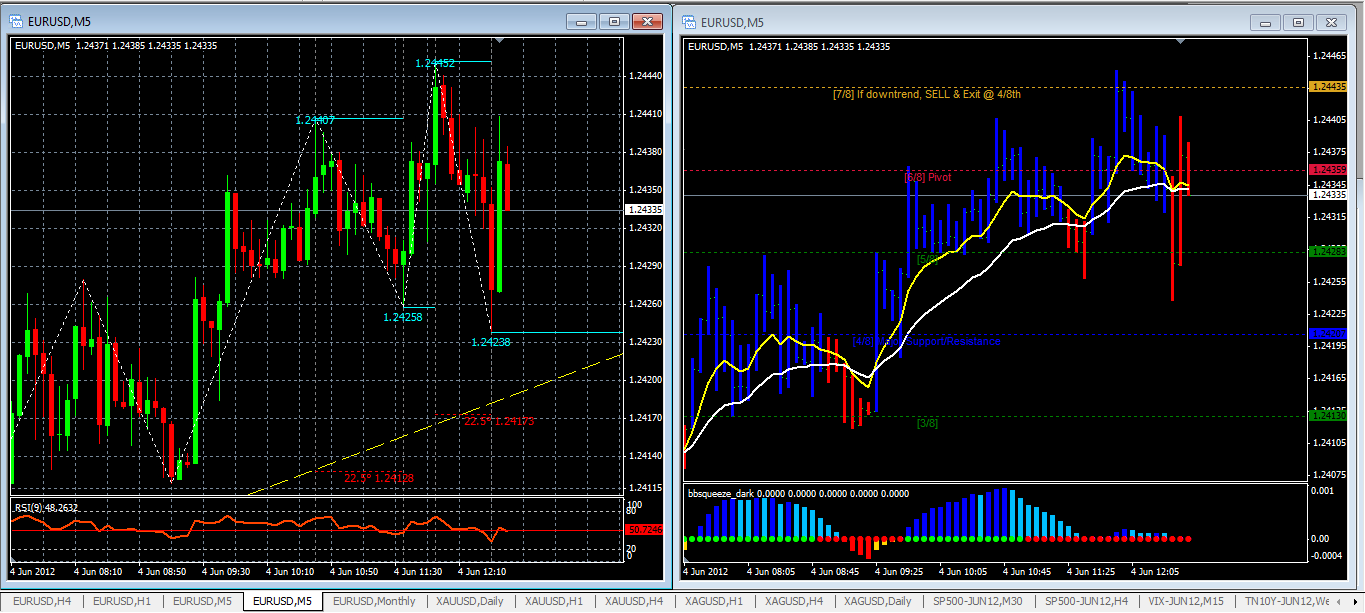Click the left chart OHLC header text
Image resolution: width=1365 pixels, height=613 pixels.
pos(115,45)
